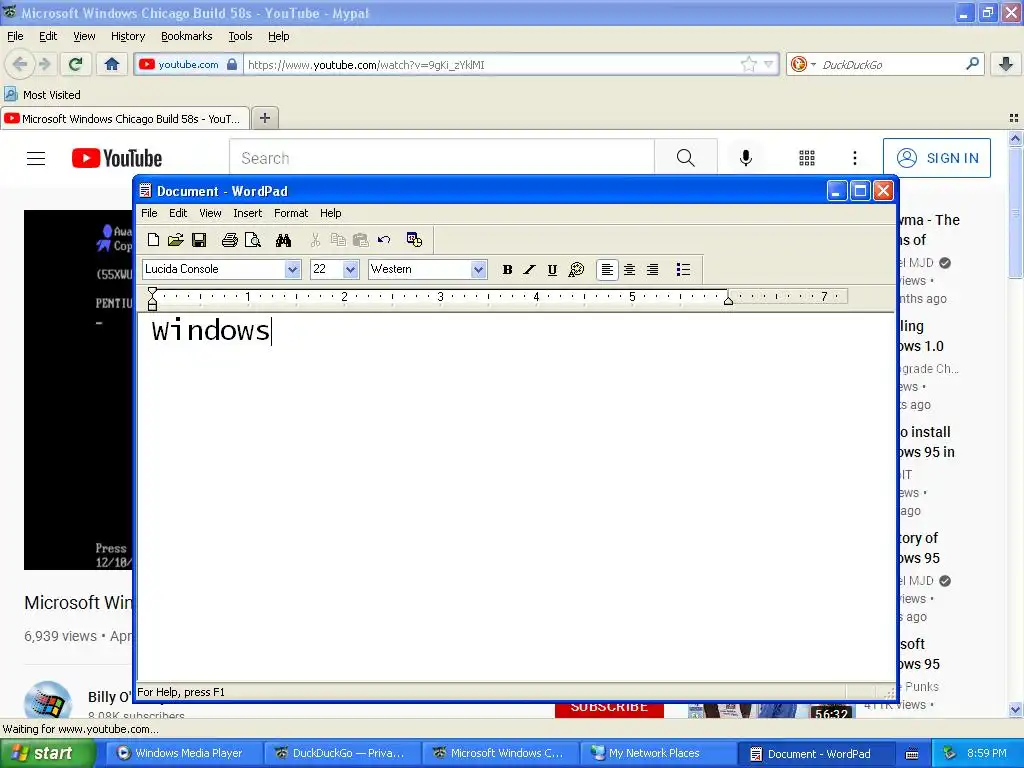Open Print Preview in WordPad
The width and height of the screenshot is (1024, 768).
tap(253, 240)
